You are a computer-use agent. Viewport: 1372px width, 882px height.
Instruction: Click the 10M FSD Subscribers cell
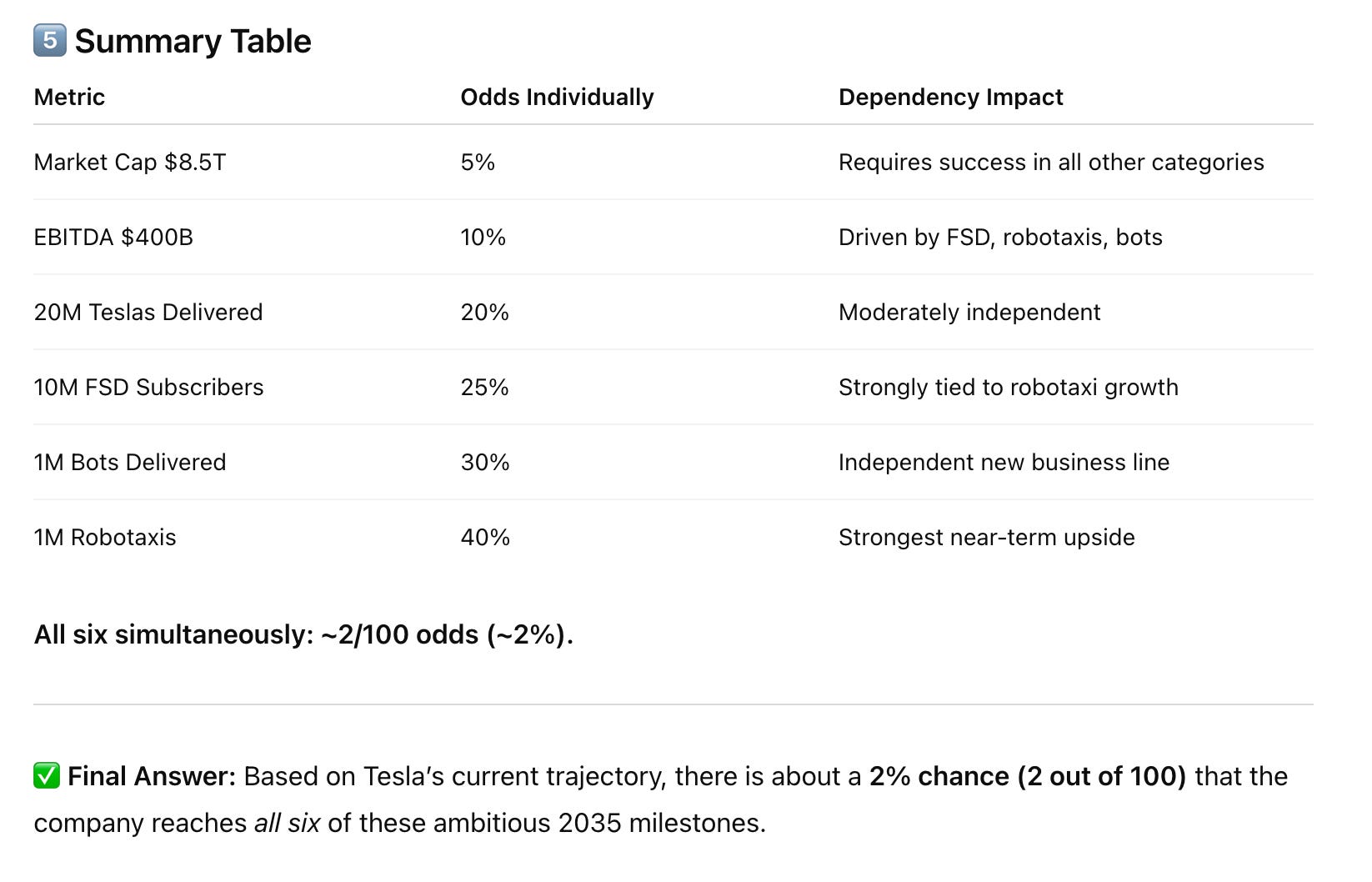tap(148, 387)
